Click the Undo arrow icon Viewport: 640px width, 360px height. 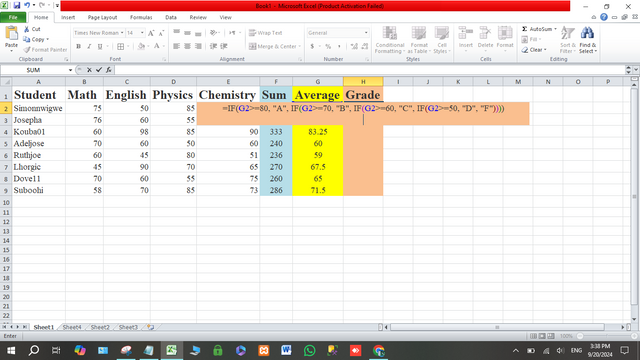pyautogui.click(x=27, y=6)
